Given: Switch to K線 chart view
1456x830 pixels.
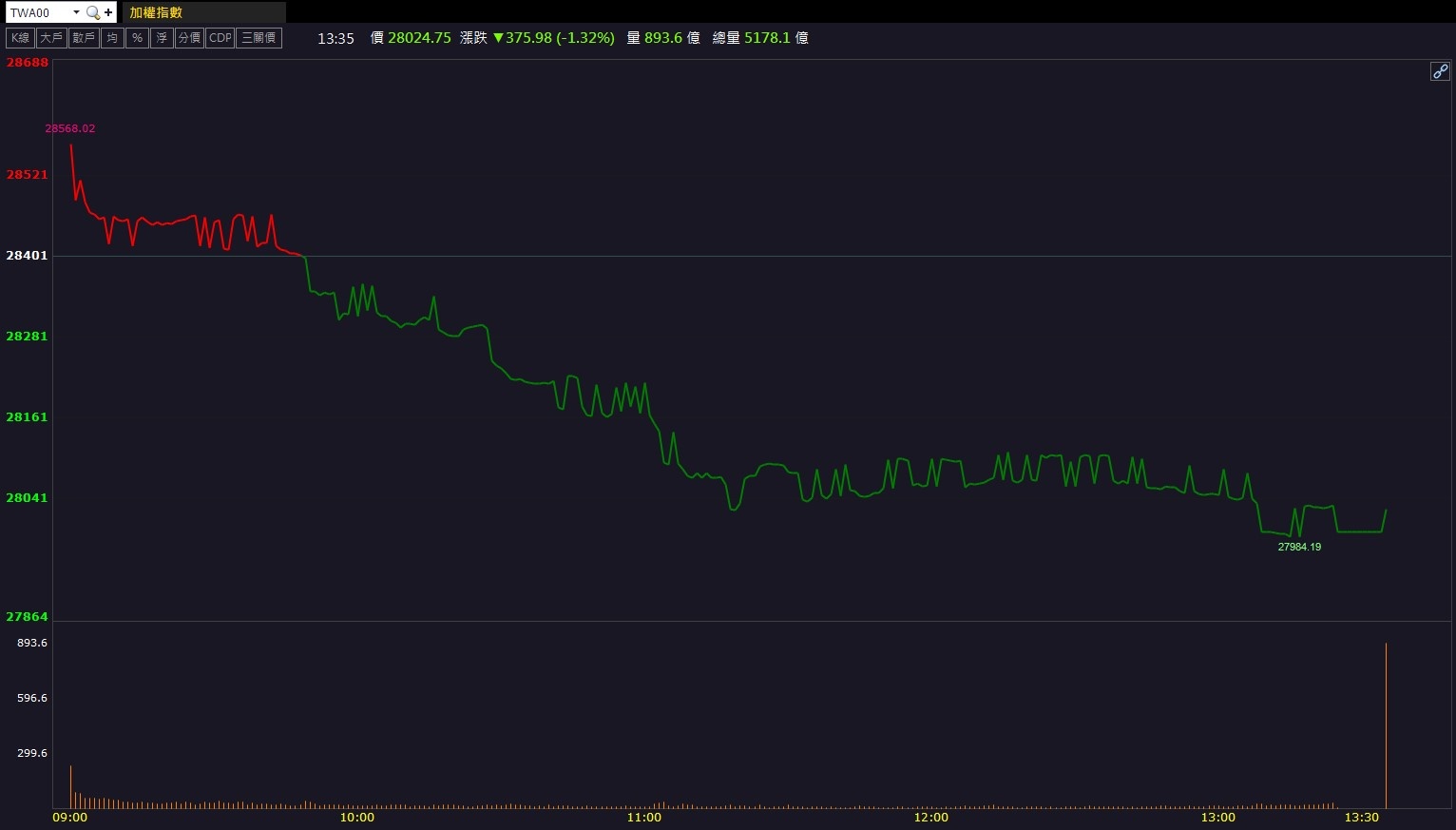Looking at the screenshot, I should (20, 38).
